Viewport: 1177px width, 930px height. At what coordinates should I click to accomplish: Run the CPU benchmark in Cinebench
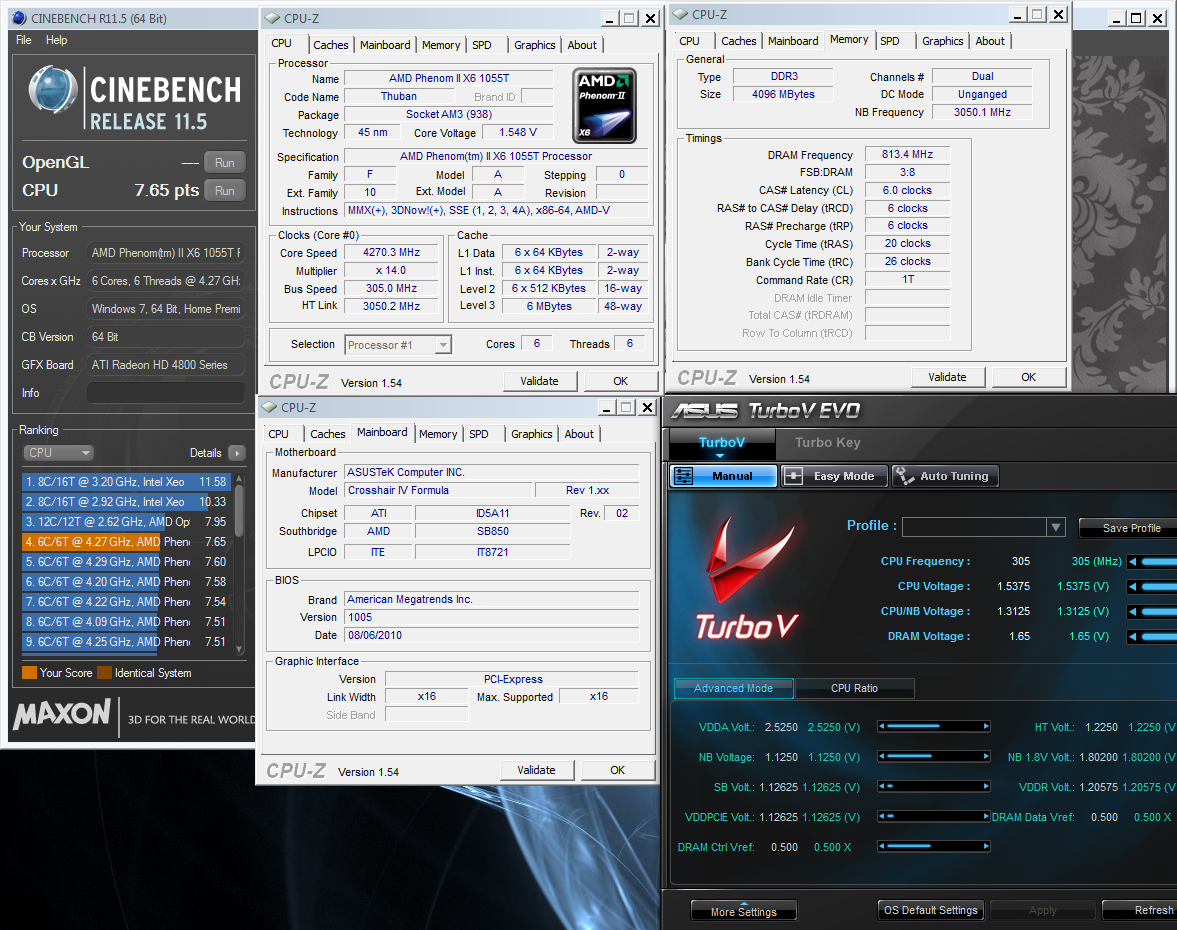[x=224, y=191]
